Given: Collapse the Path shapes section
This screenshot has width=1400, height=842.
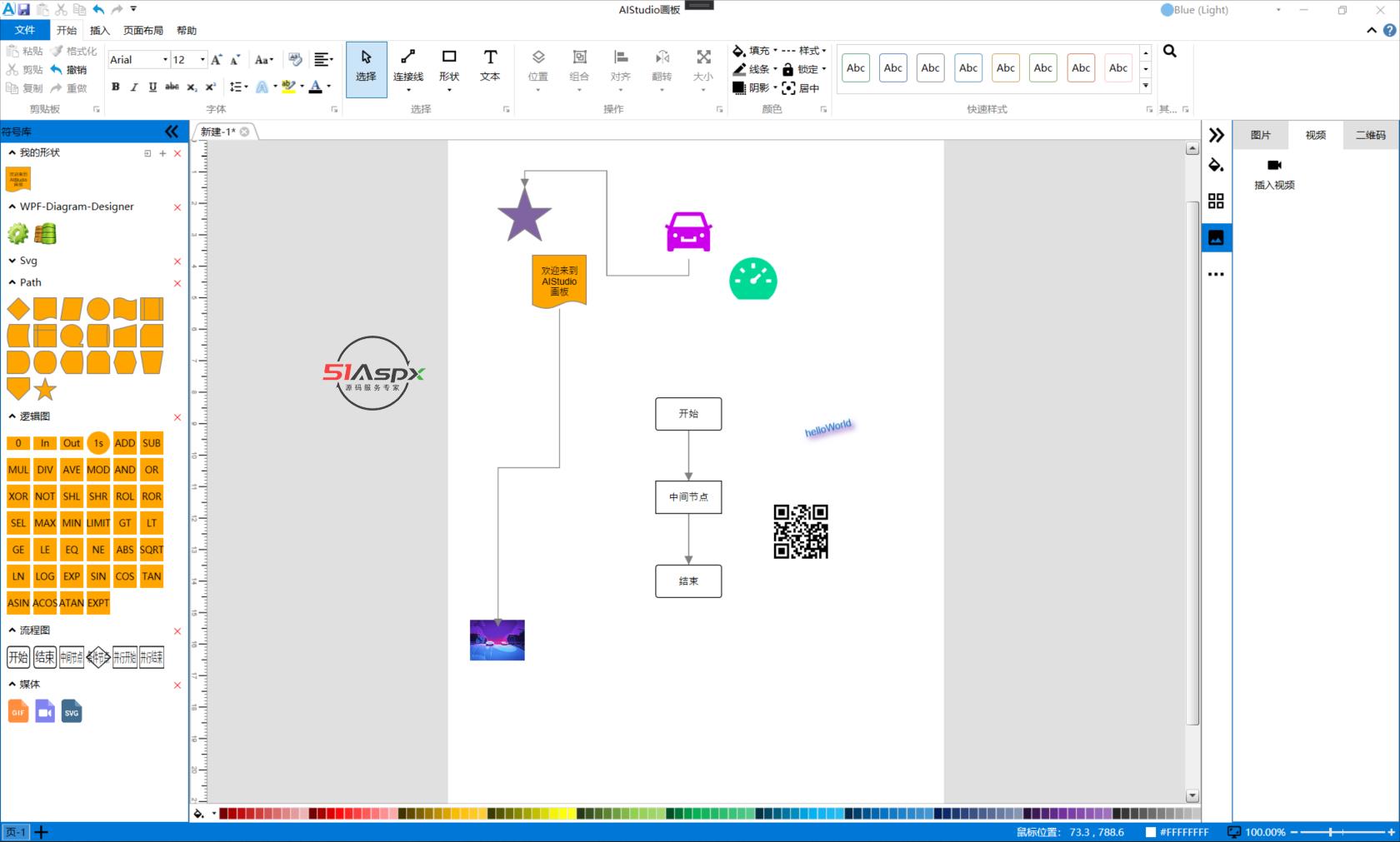Looking at the screenshot, I should pos(12,282).
